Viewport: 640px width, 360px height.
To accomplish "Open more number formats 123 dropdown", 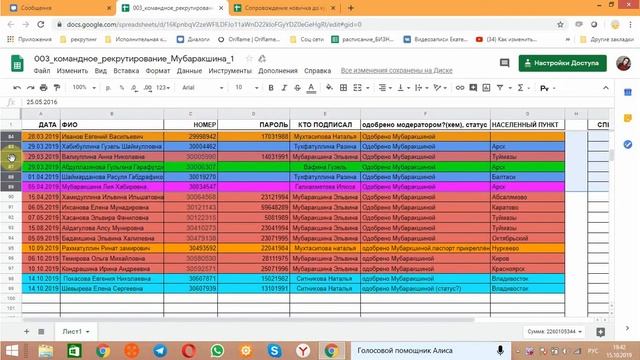I will pos(163,88).
